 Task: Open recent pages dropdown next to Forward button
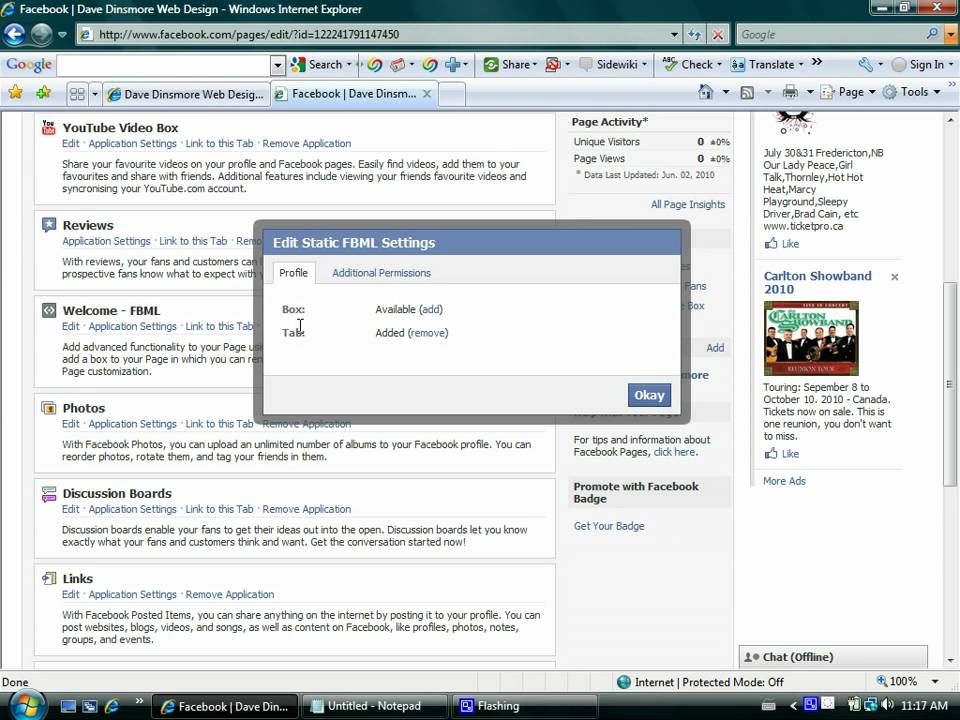pos(62,34)
